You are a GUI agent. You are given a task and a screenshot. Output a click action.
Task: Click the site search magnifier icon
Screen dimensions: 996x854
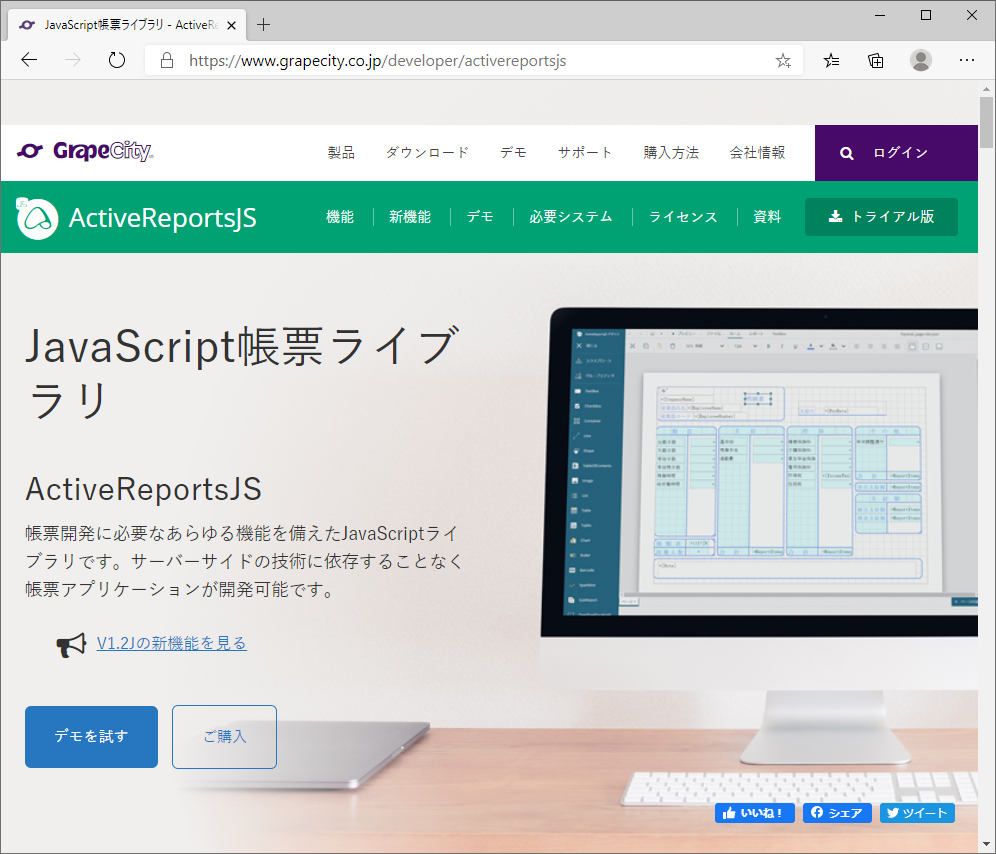pos(846,153)
